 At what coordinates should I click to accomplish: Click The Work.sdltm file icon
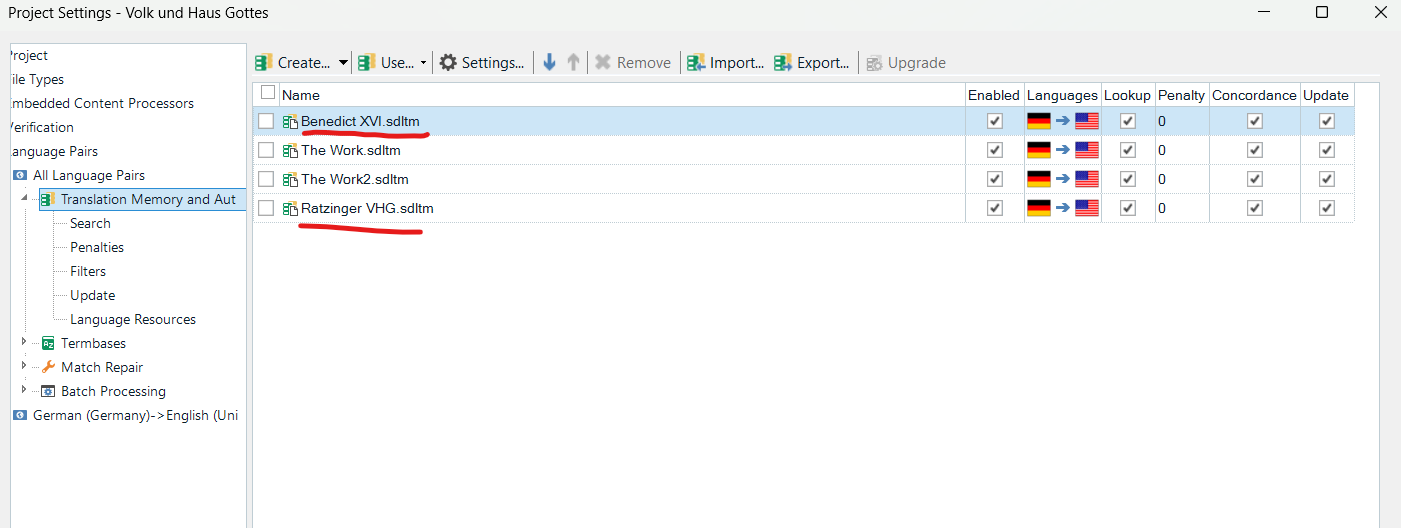tap(290, 151)
